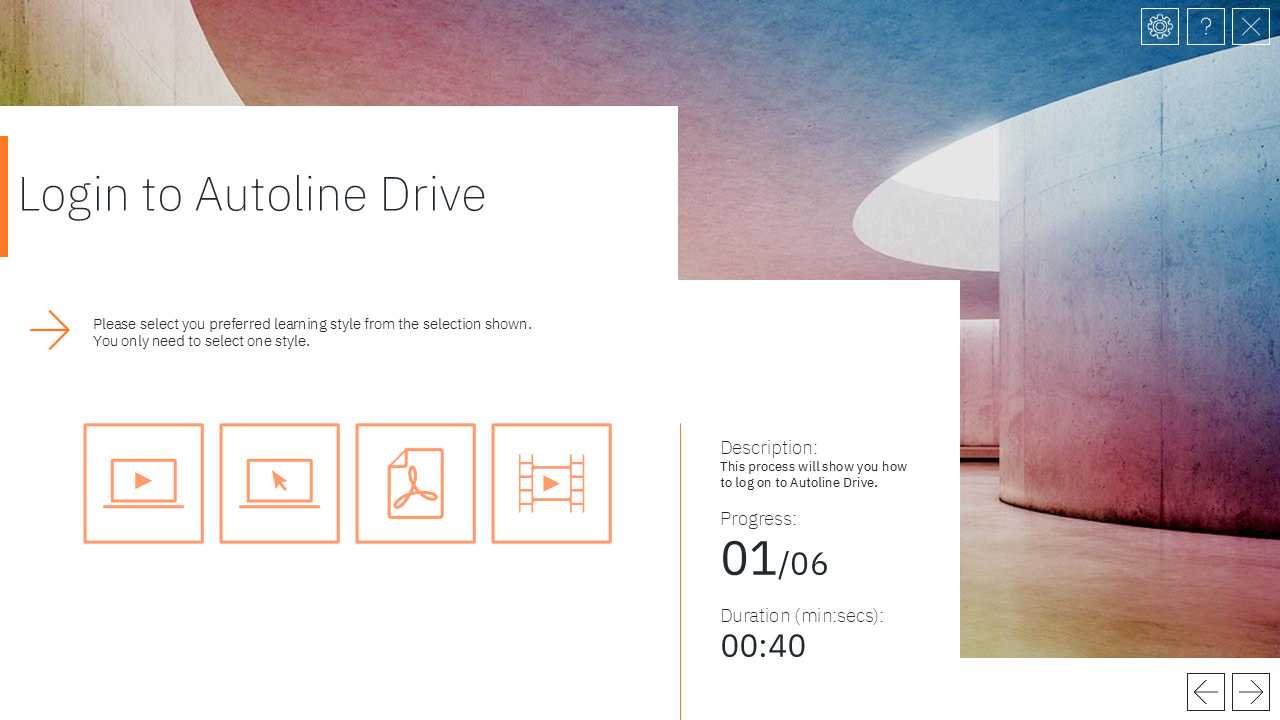Click the duration value 00:40
The width and height of the screenshot is (1280, 720).
pos(763,646)
